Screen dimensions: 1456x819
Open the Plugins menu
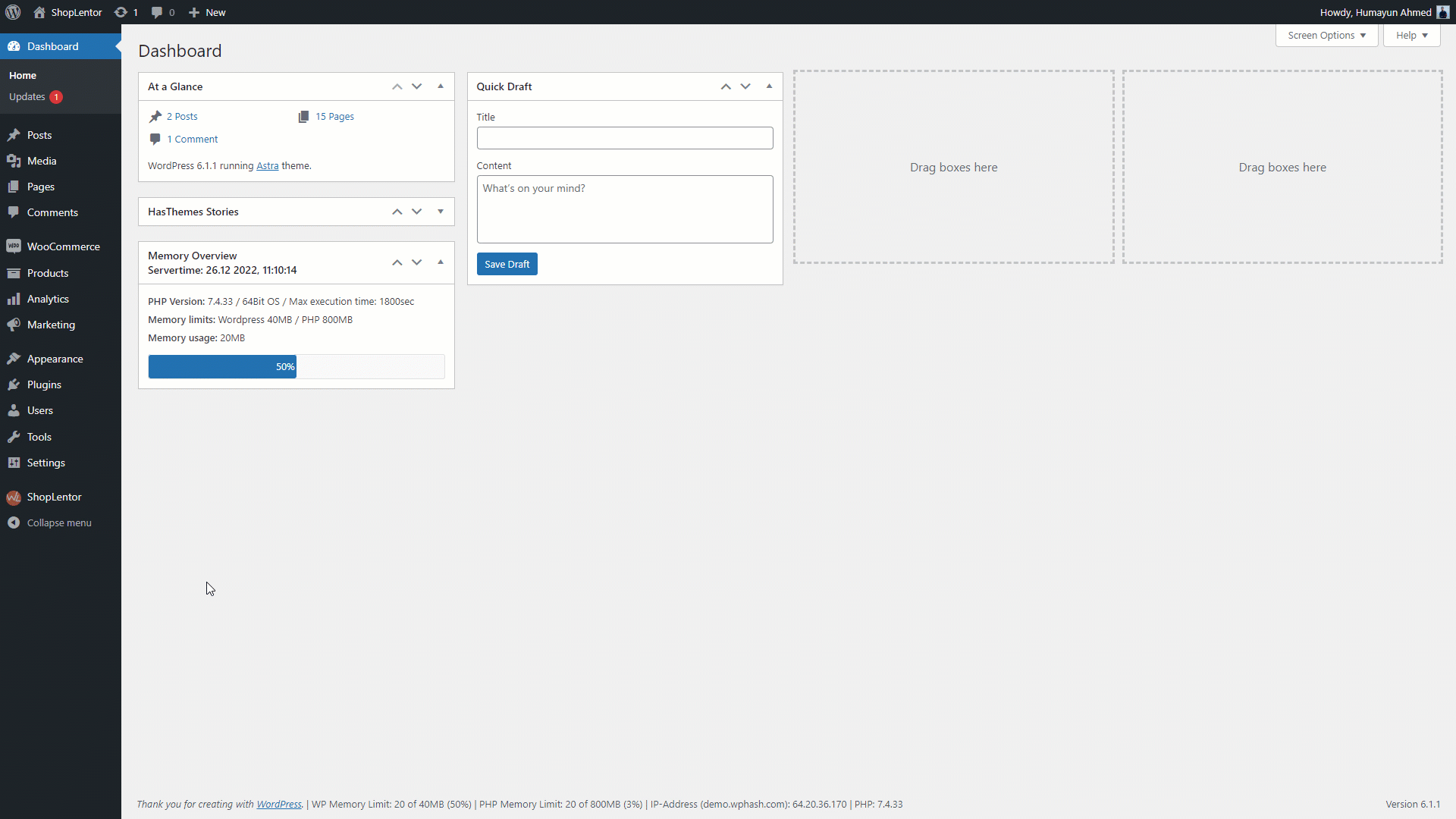(44, 384)
